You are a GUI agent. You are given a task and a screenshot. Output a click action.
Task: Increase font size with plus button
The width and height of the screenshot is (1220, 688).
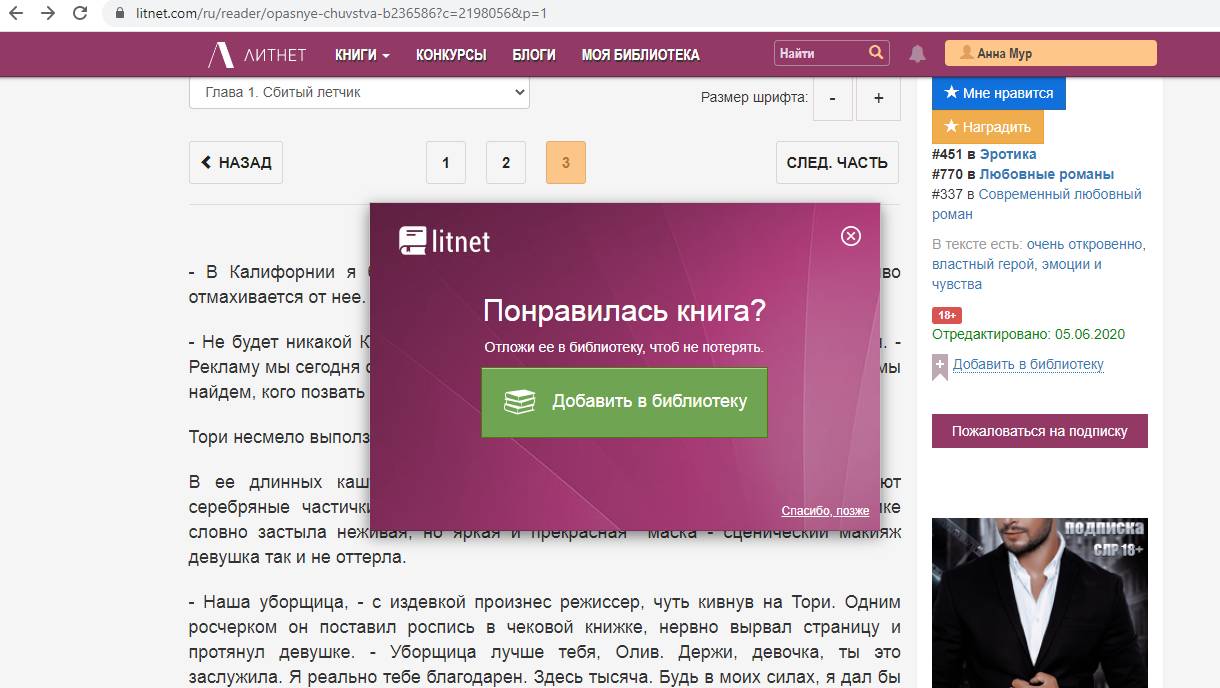[878, 98]
